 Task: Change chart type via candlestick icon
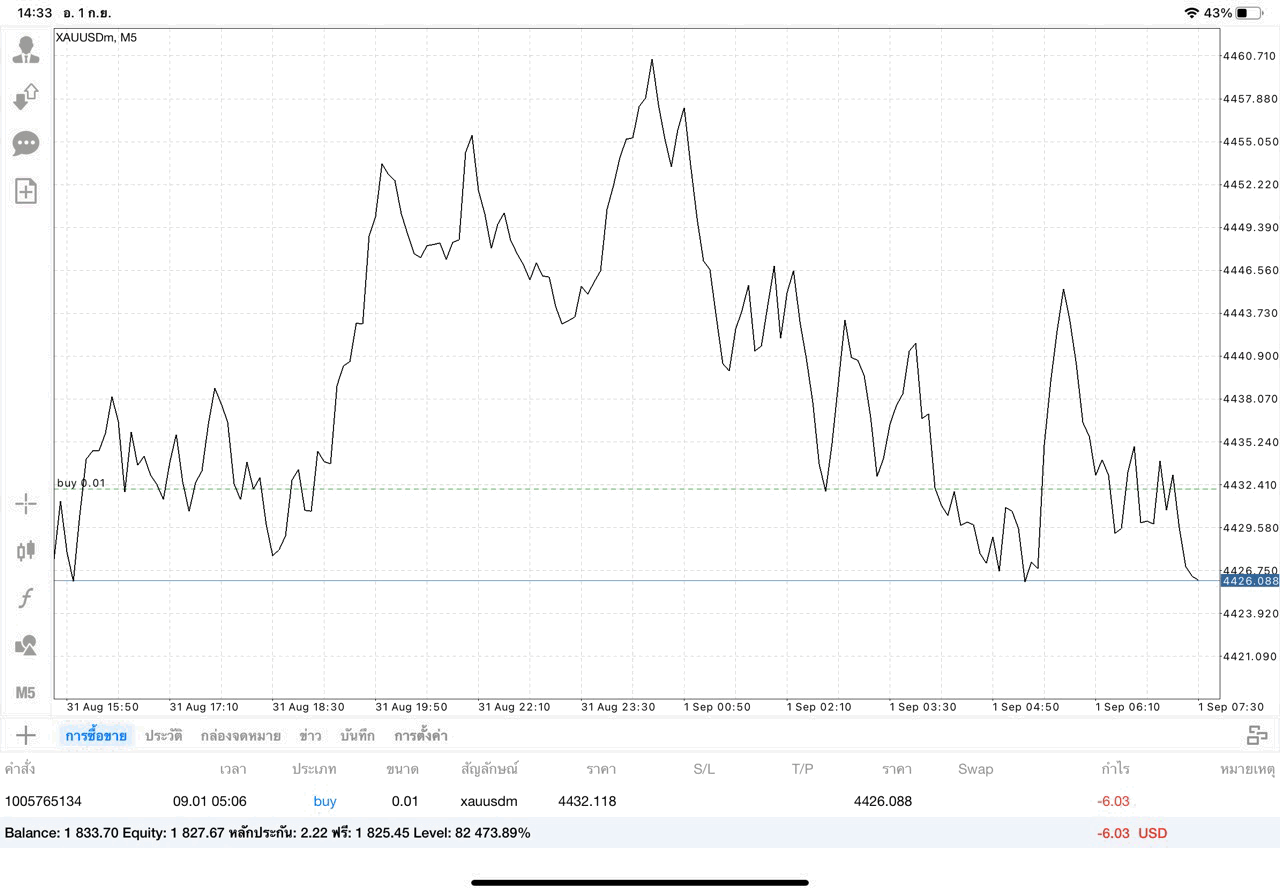pos(26,550)
